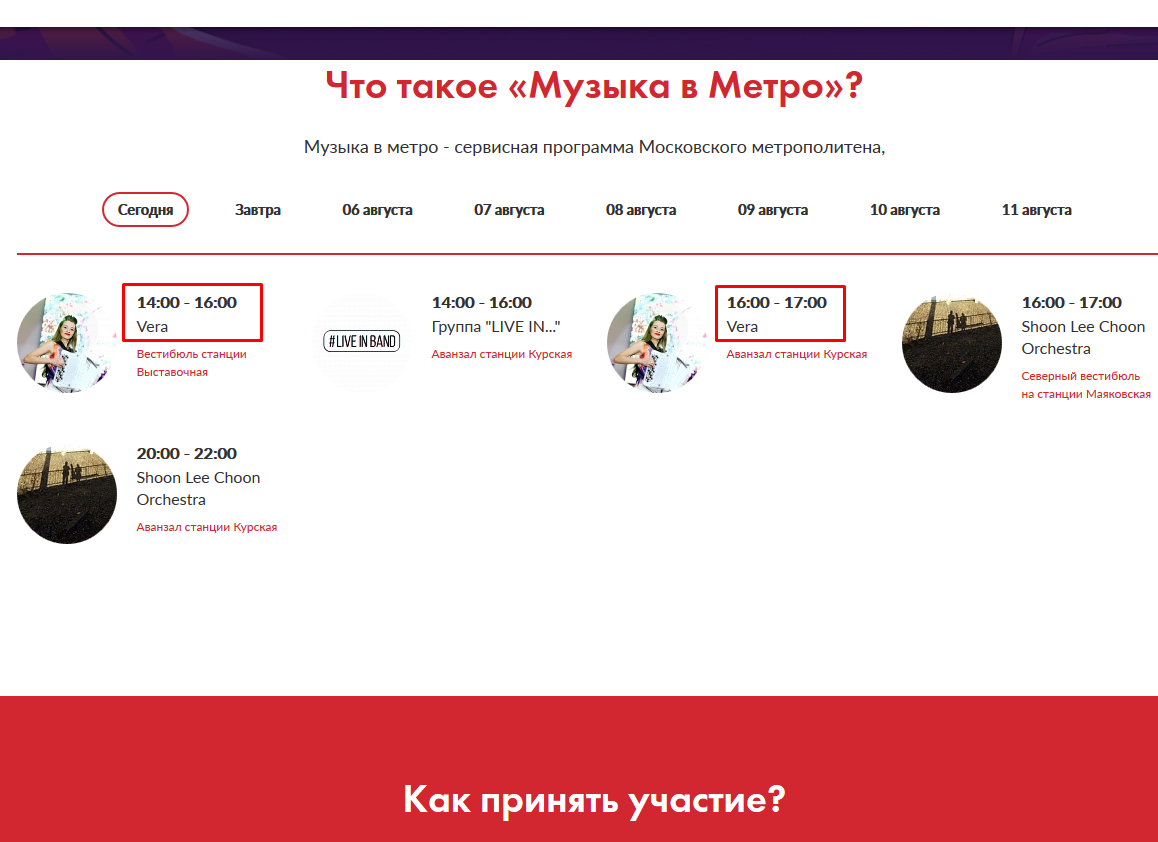
Task: Click Vera's photo for the 14:00 performance
Action: [67, 343]
